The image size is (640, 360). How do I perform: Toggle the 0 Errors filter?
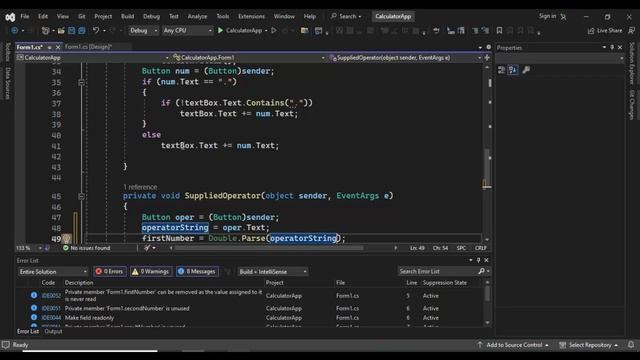coord(109,271)
